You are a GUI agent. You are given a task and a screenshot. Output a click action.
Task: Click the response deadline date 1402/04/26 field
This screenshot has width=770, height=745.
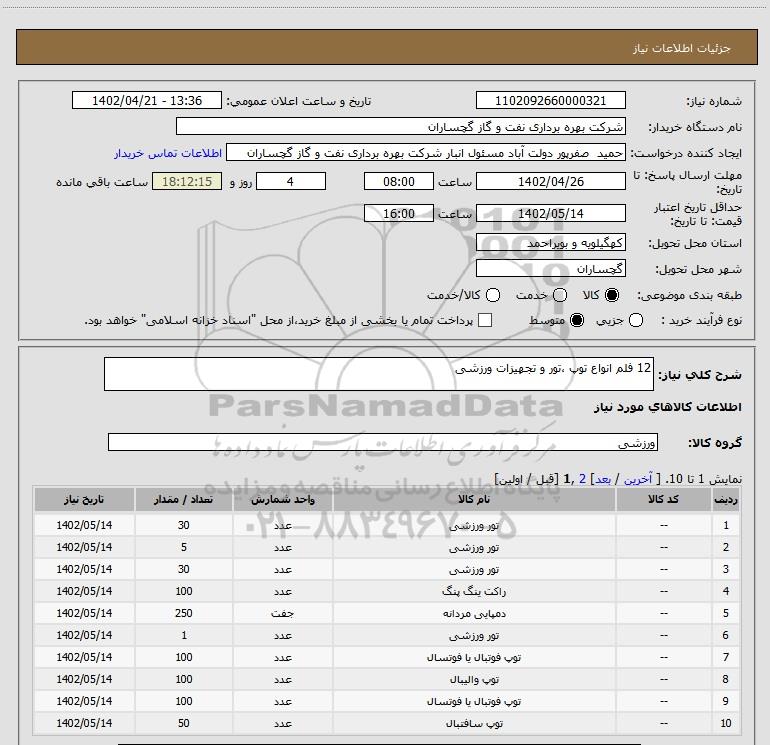click(x=550, y=181)
